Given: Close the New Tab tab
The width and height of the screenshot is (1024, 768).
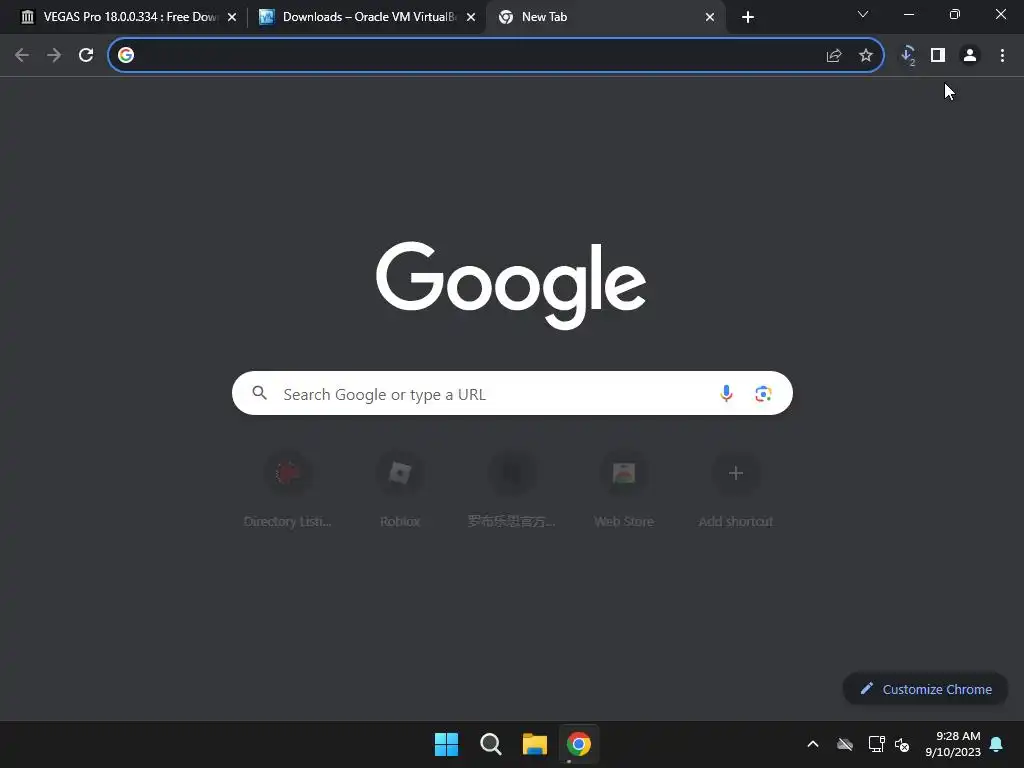Looking at the screenshot, I should (710, 17).
